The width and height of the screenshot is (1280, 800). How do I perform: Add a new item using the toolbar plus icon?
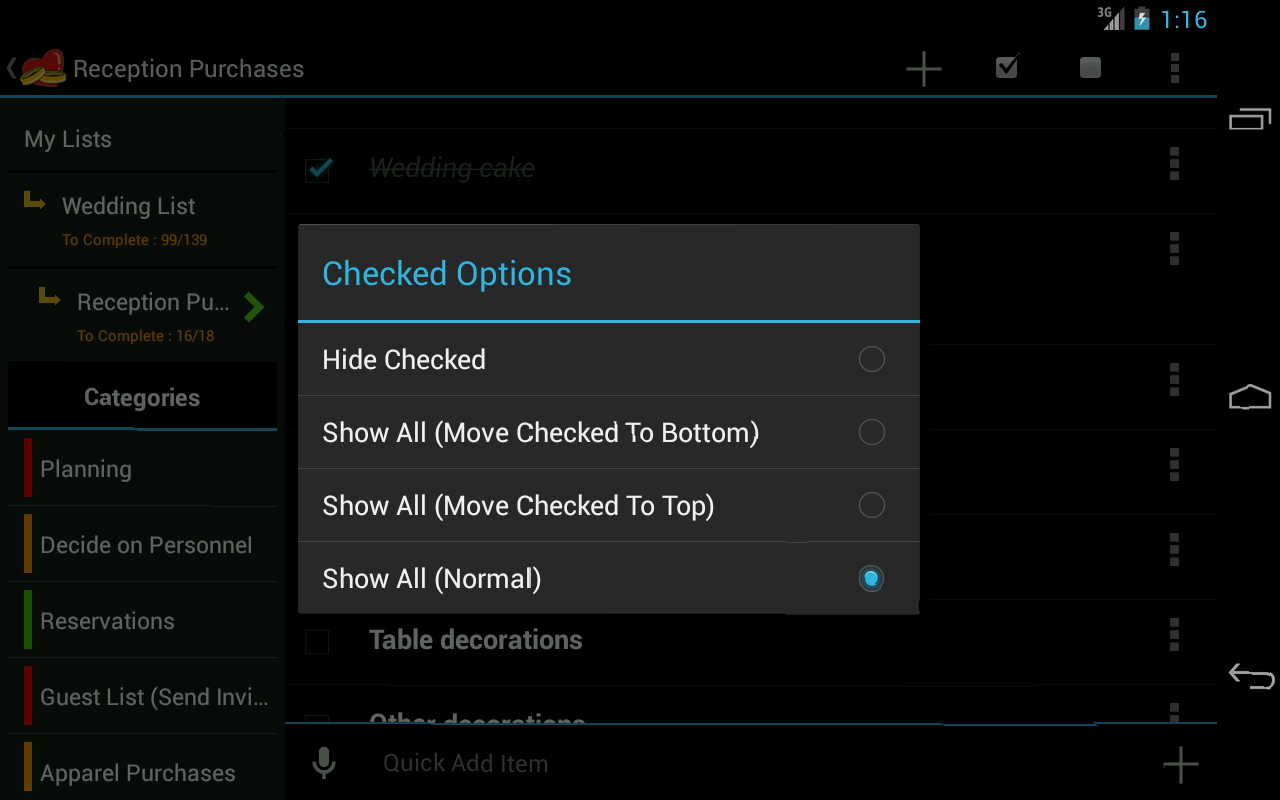(x=923, y=68)
